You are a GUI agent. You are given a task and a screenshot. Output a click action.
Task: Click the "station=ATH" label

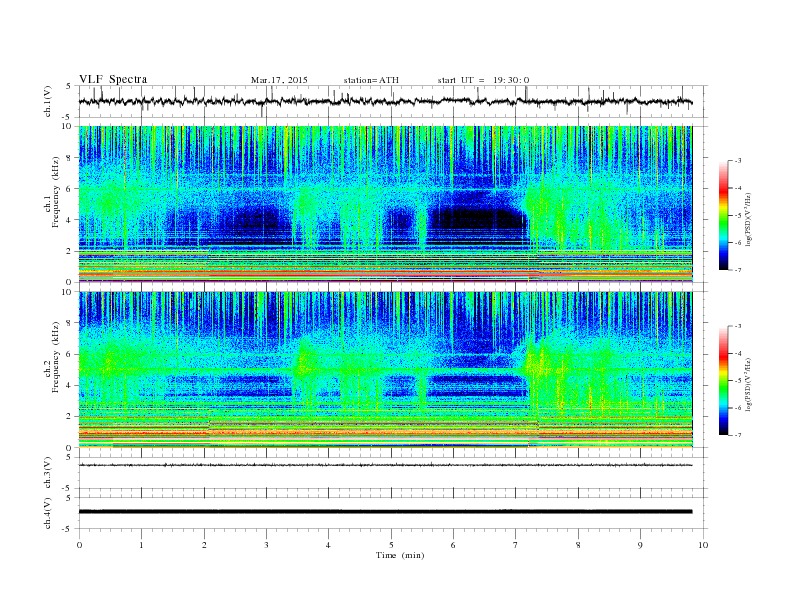[371, 80]
